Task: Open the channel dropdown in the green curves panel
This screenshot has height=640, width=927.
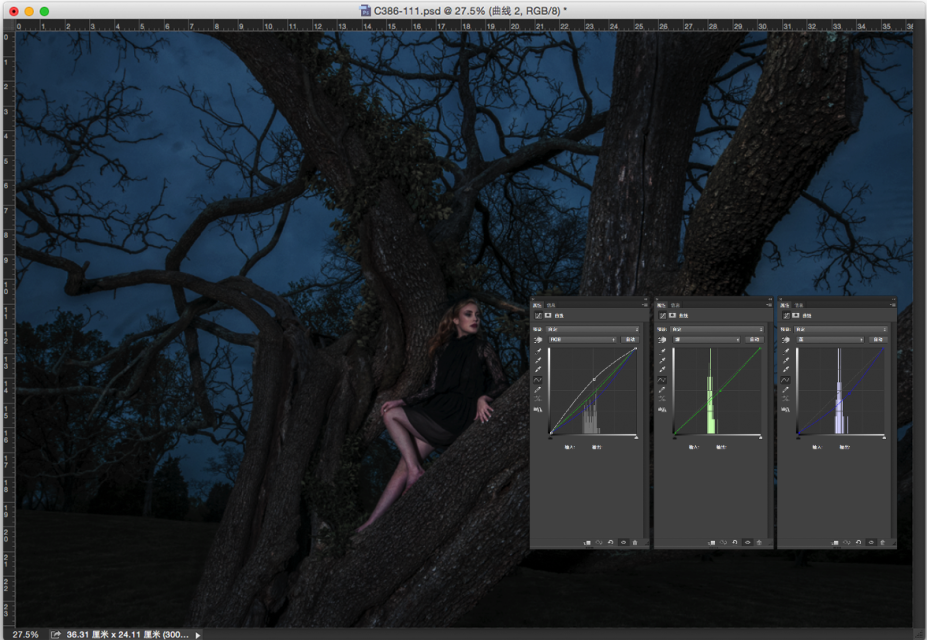Action: coord(707,340)
